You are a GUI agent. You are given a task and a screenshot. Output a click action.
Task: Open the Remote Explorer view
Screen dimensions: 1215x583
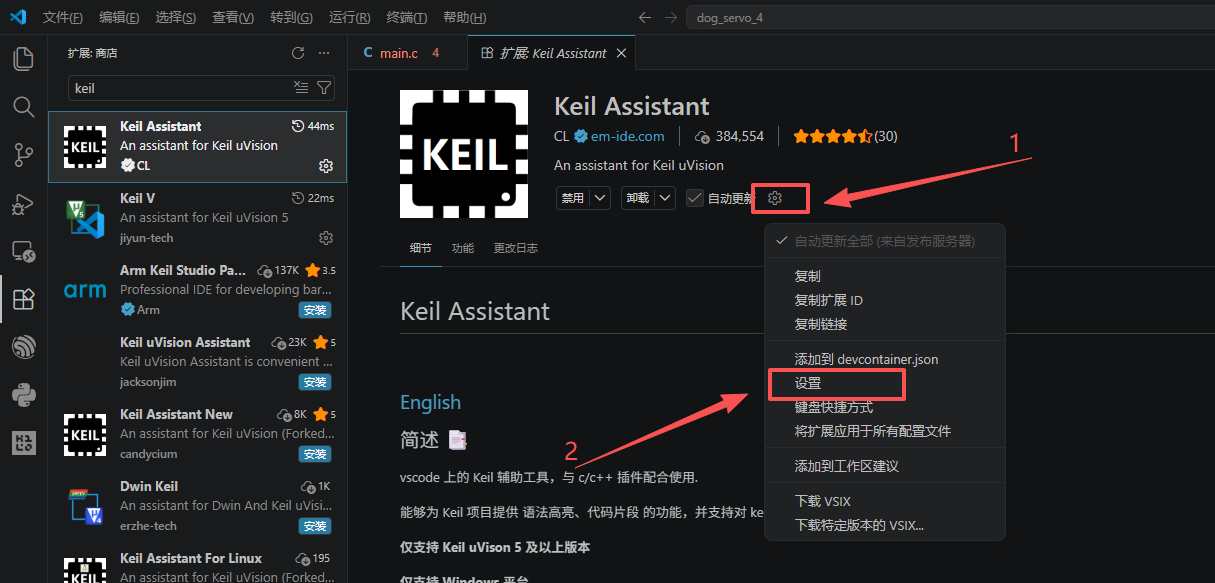[23, 251]
